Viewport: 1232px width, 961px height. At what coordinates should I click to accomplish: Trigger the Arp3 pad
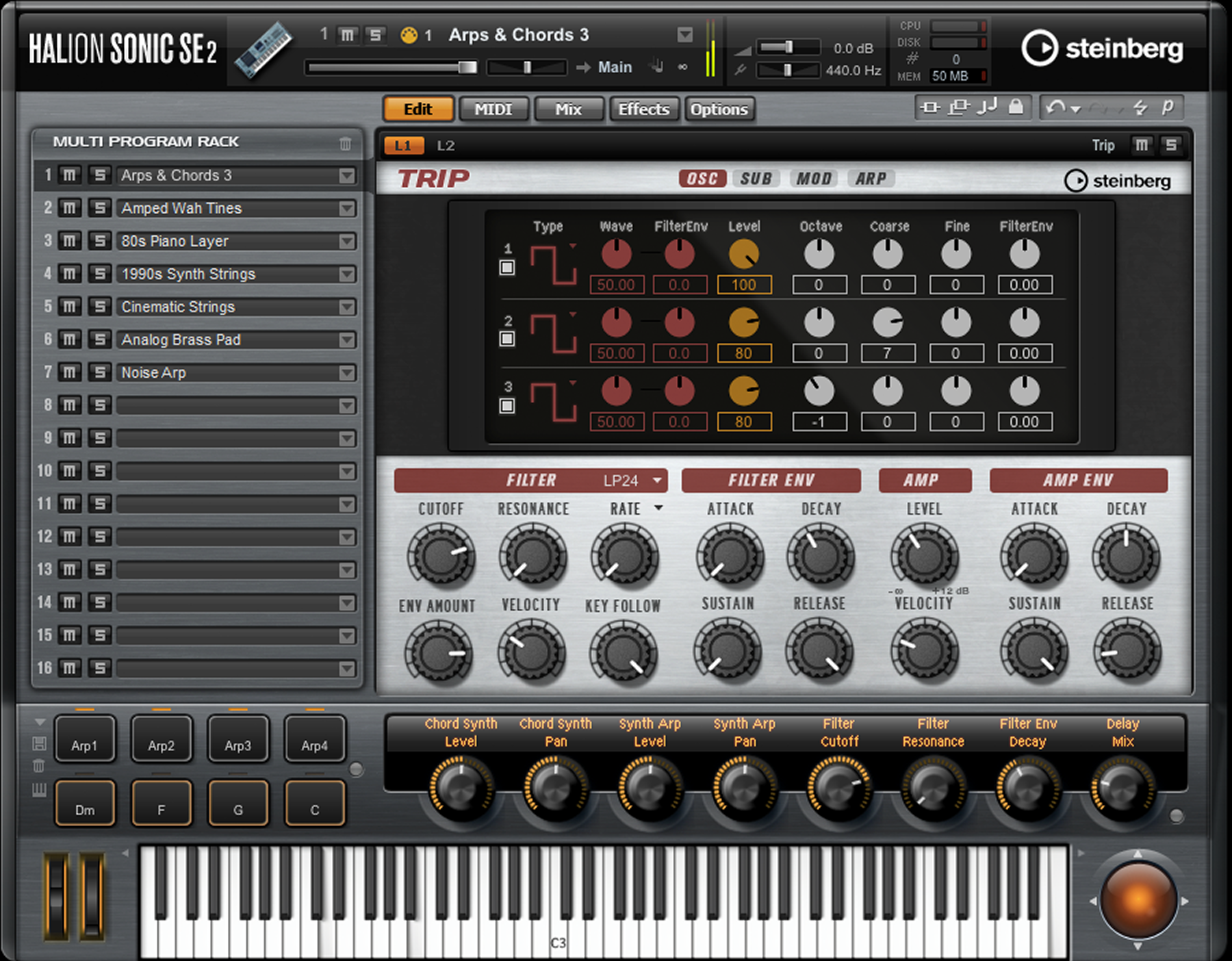click(x=238, y=739)
